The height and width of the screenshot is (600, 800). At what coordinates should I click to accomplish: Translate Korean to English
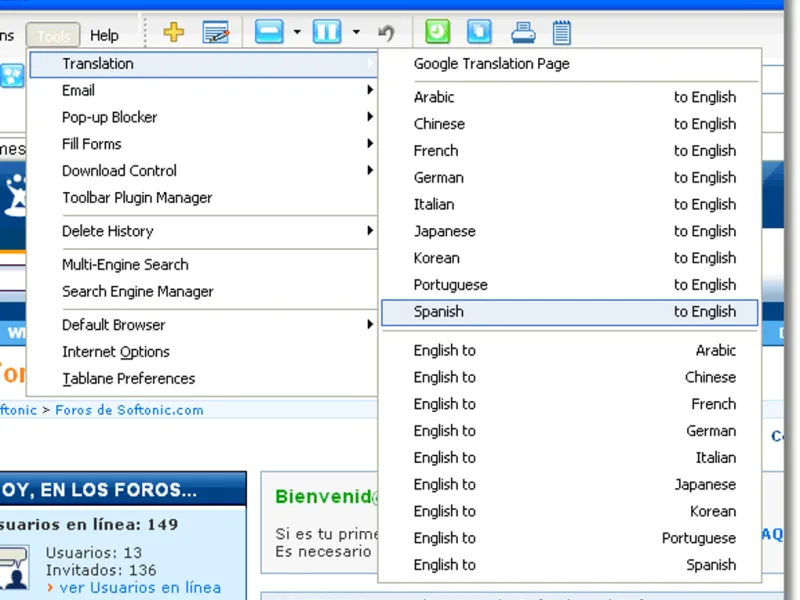[x=569, y=258]
